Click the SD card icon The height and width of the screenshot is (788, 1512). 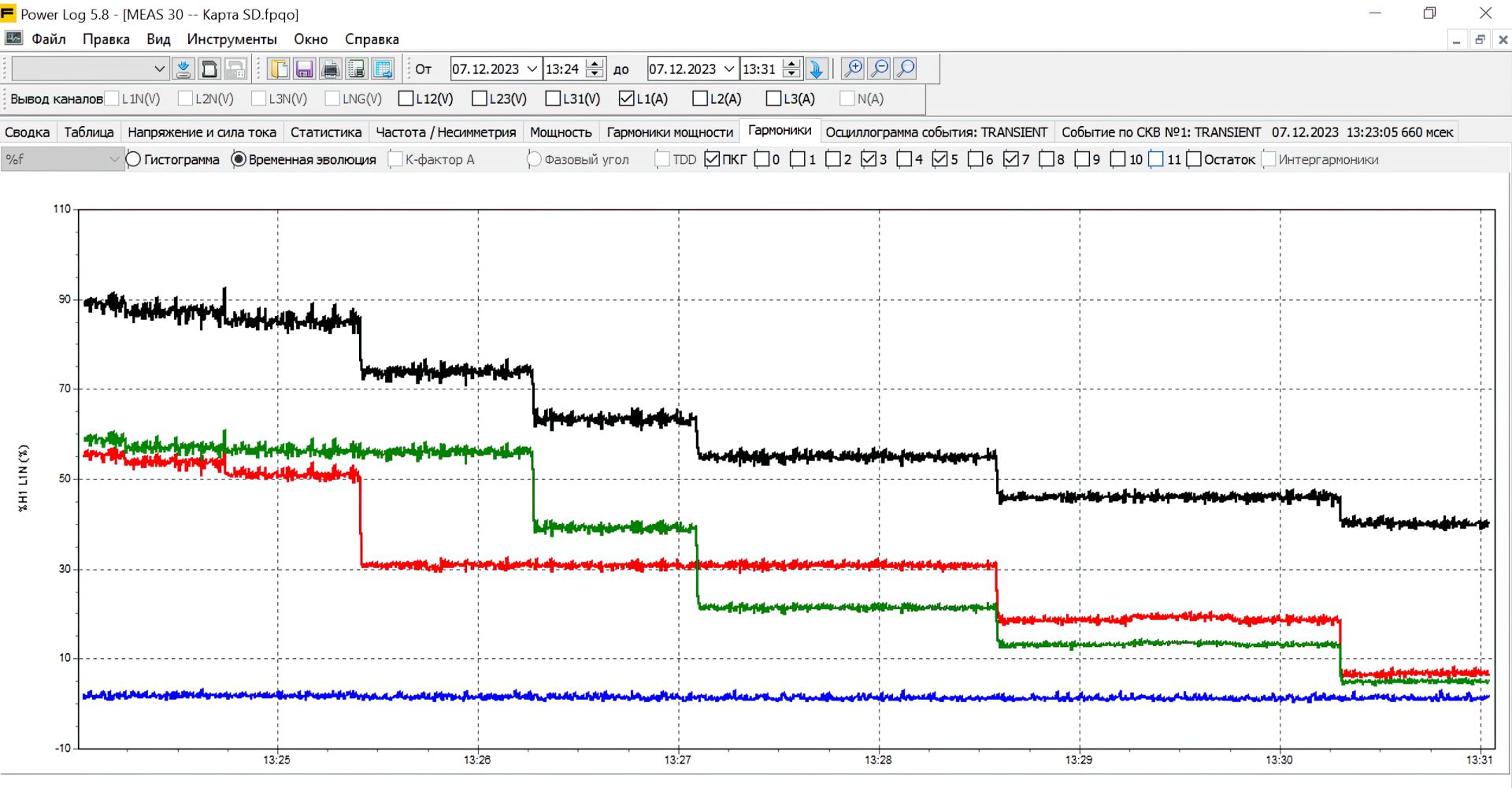(209, 69)
